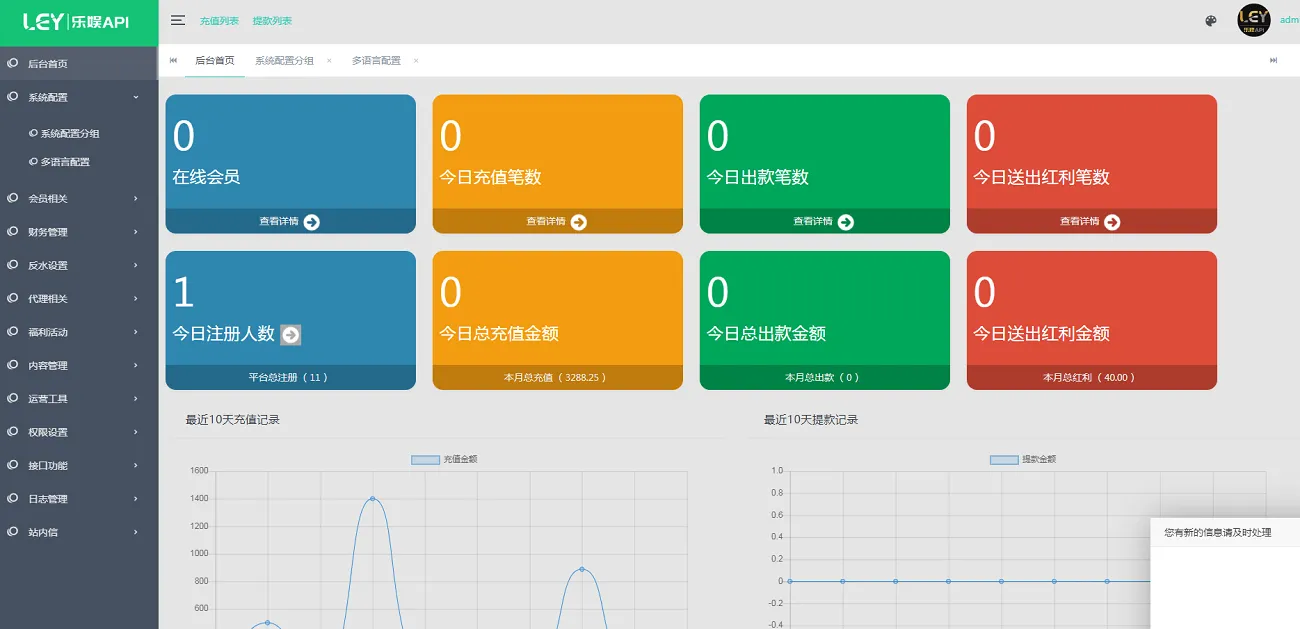Click the 本月总充值（3288.25） progress footer bar
1300x629 pixels.
[x=557, y=377]
